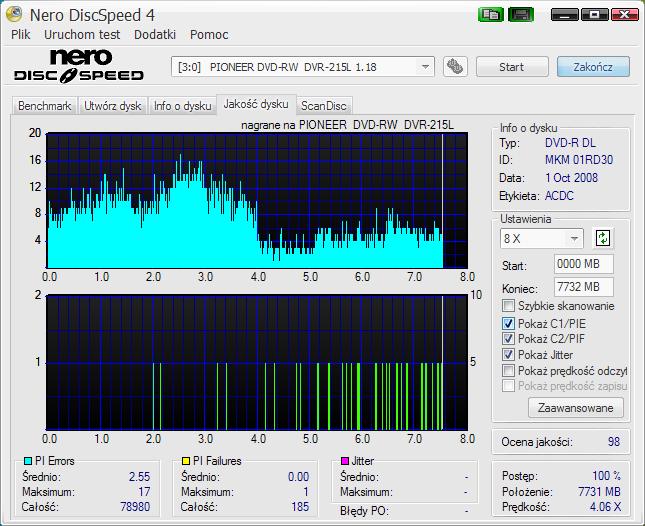The width and height of the screenshot is (645, 526).
Task: Click the Etykieta value ACDC
Action: [x=559, y=195]
